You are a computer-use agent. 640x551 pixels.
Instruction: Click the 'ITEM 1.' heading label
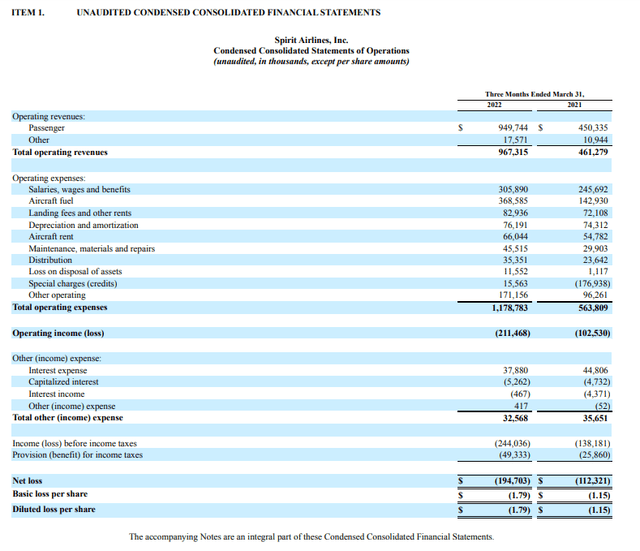(x=28, y=13)
